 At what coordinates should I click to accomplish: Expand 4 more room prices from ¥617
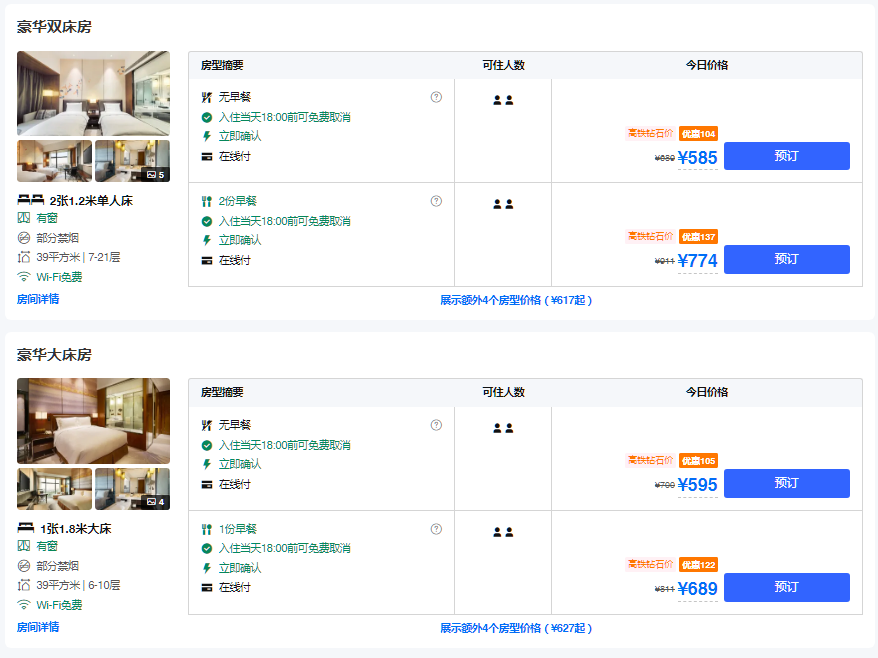516,300
